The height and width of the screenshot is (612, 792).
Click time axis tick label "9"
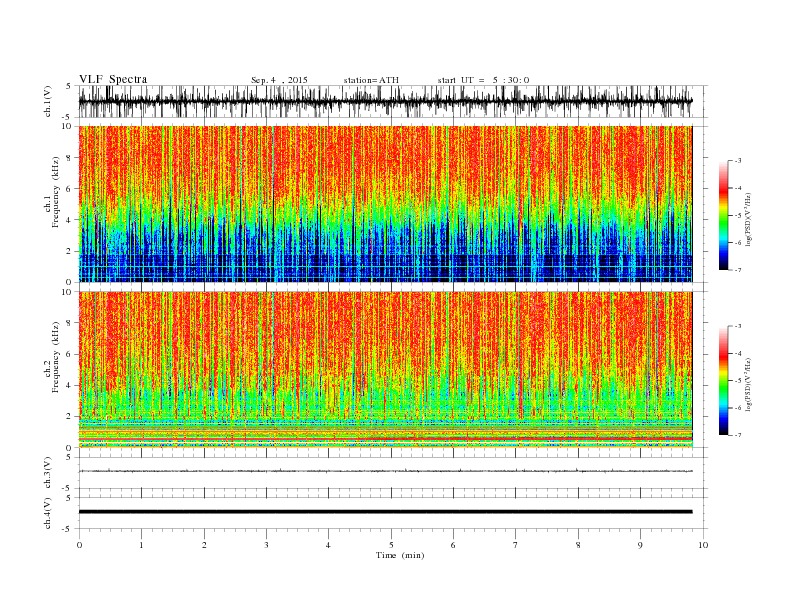point(640,545)
